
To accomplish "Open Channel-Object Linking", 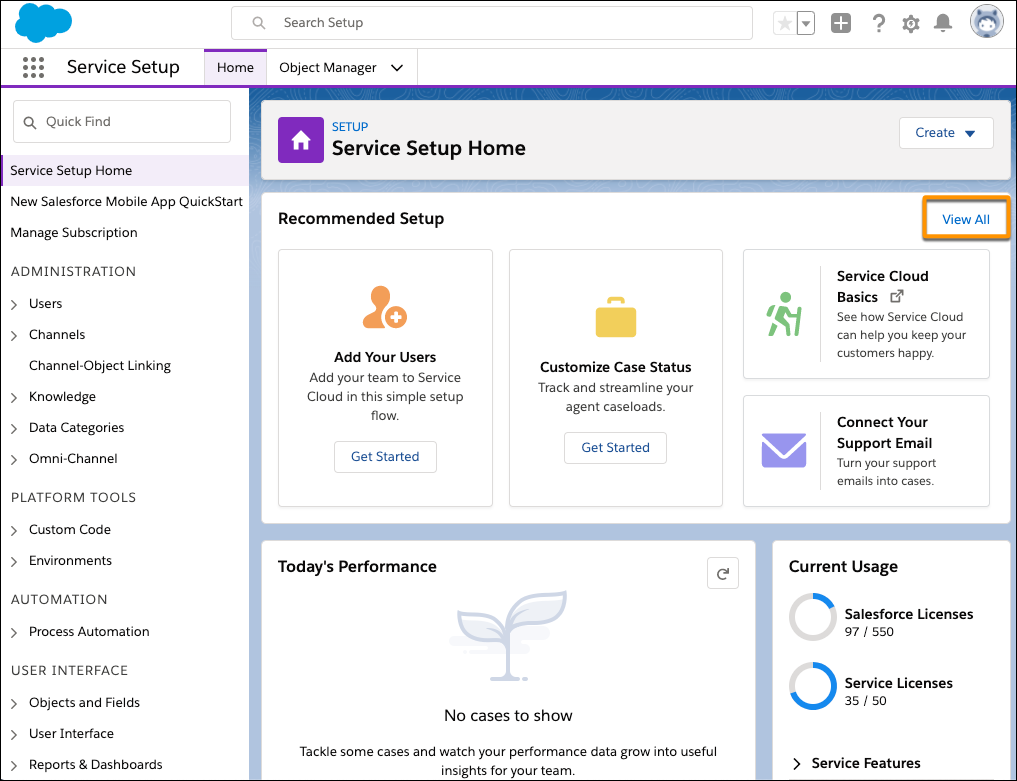I will point(100,366).
